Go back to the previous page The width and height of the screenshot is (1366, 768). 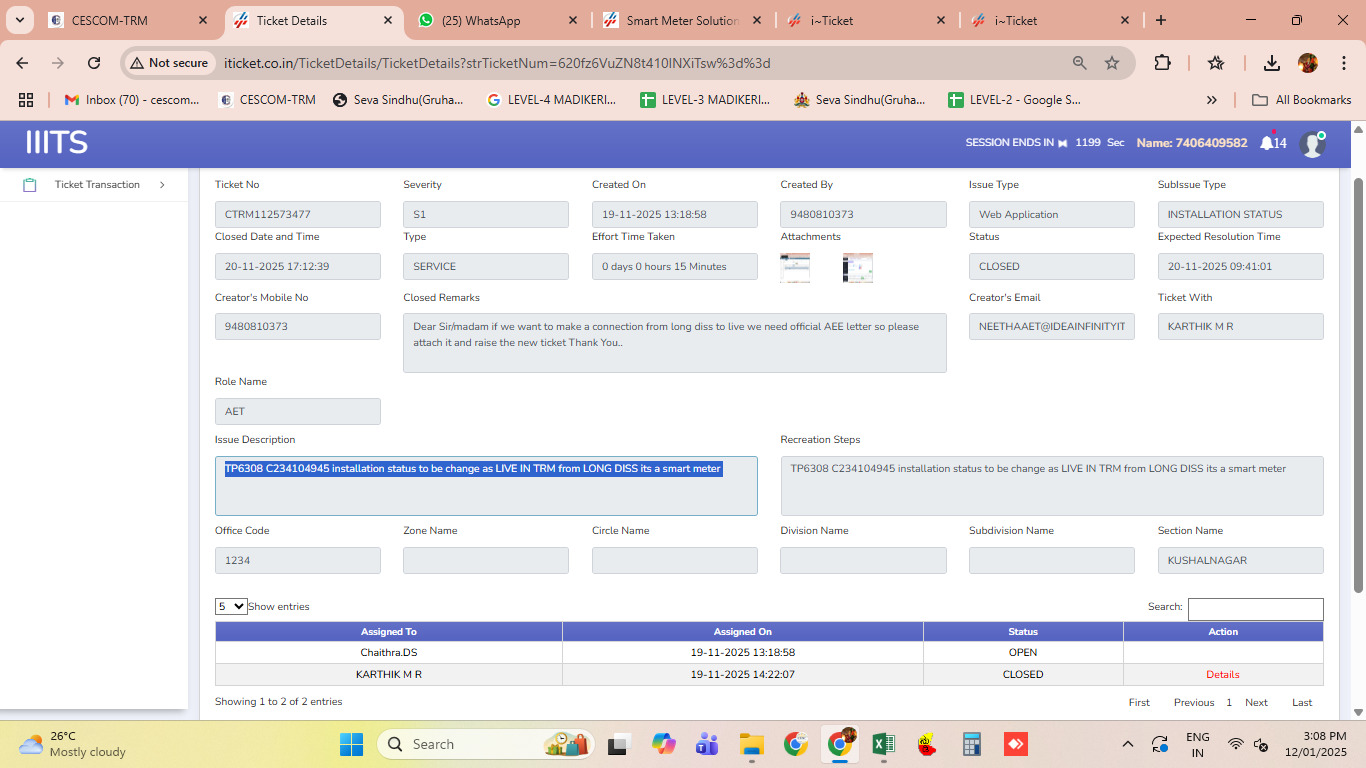[x=22, y=63]
